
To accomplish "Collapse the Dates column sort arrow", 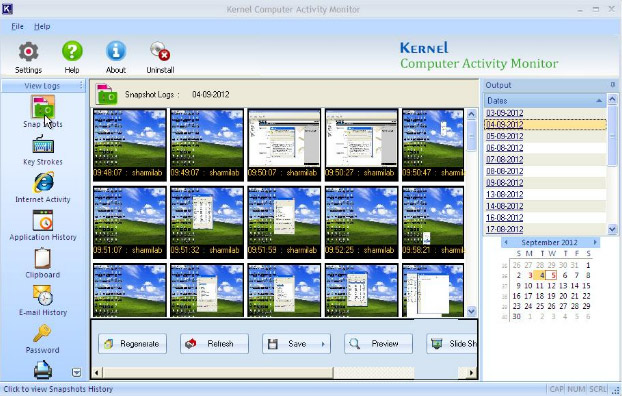I will tap(599, 101).
